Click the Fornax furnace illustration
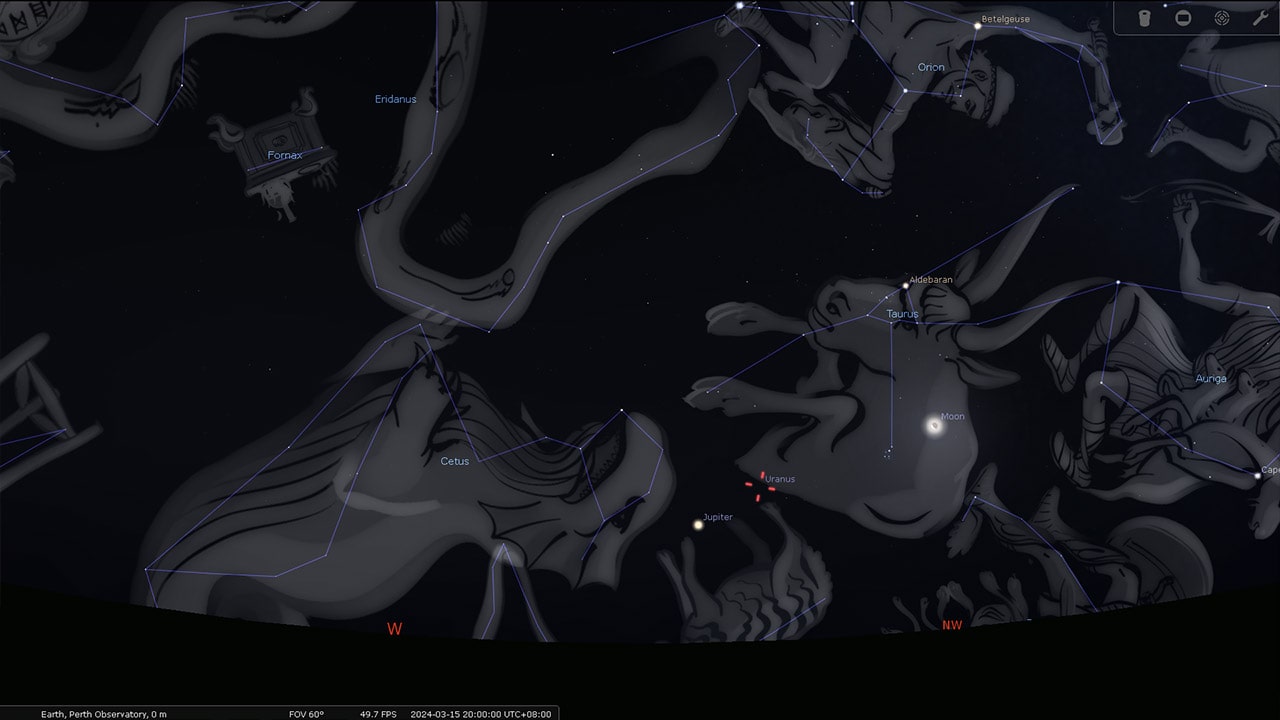Screen dimensions: 1280x720 272,152
